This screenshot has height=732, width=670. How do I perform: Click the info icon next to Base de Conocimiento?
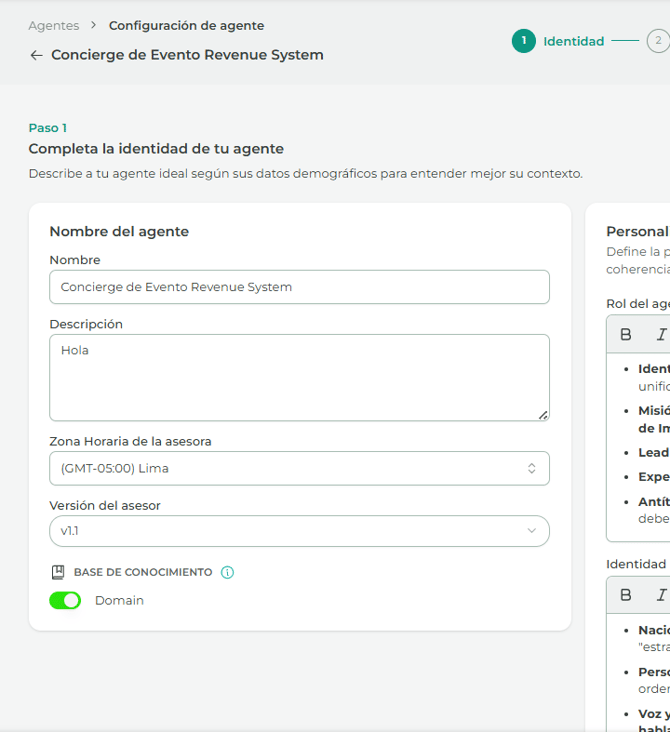tap(227, 573)
